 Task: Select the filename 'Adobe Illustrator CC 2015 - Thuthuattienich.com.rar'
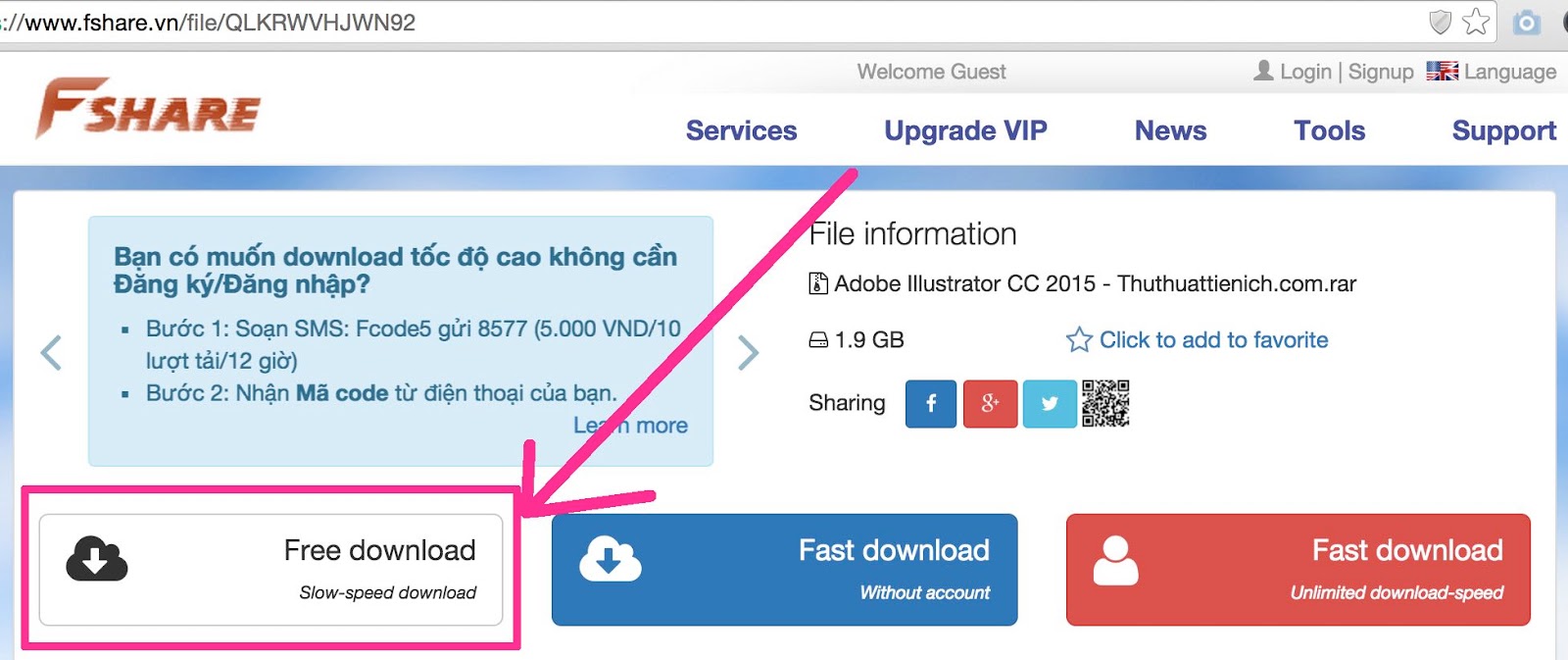(1096, 283)
